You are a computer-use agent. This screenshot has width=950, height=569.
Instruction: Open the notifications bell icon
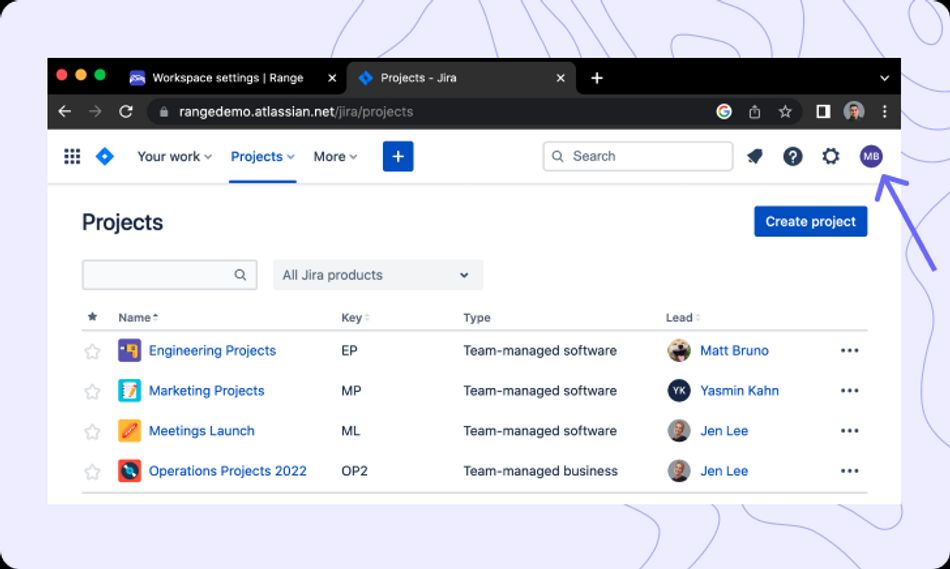(754, 156)
